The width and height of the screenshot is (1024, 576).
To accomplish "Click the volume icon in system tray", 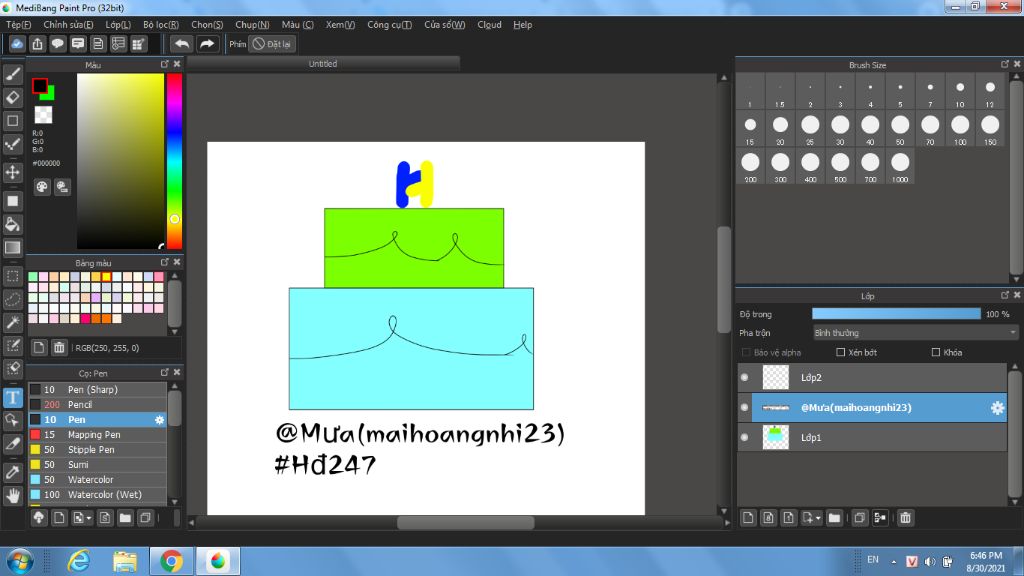I will pos(930,562).
